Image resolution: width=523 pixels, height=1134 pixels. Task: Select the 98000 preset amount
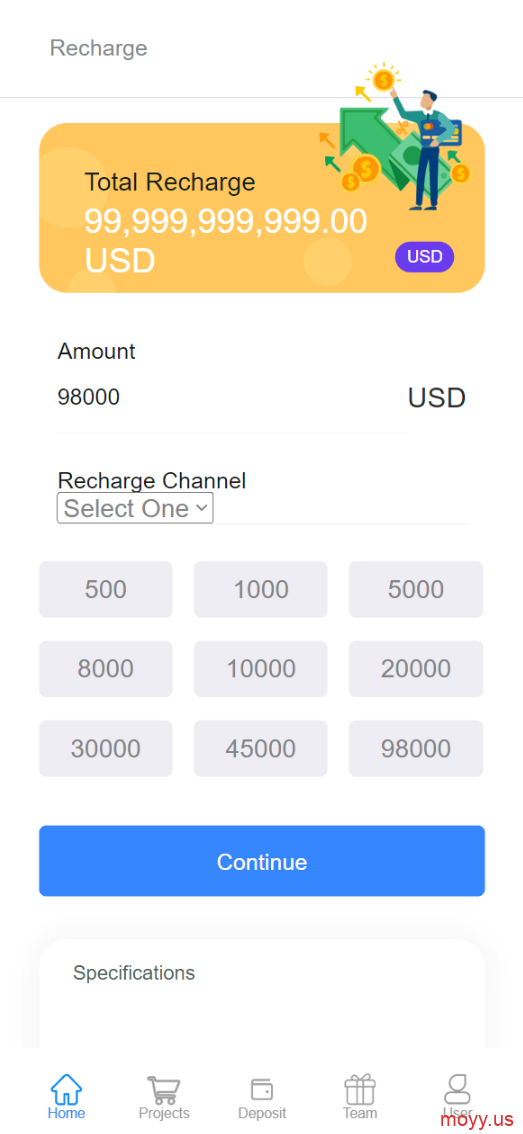pyautogui.click(x=416, y=749)
